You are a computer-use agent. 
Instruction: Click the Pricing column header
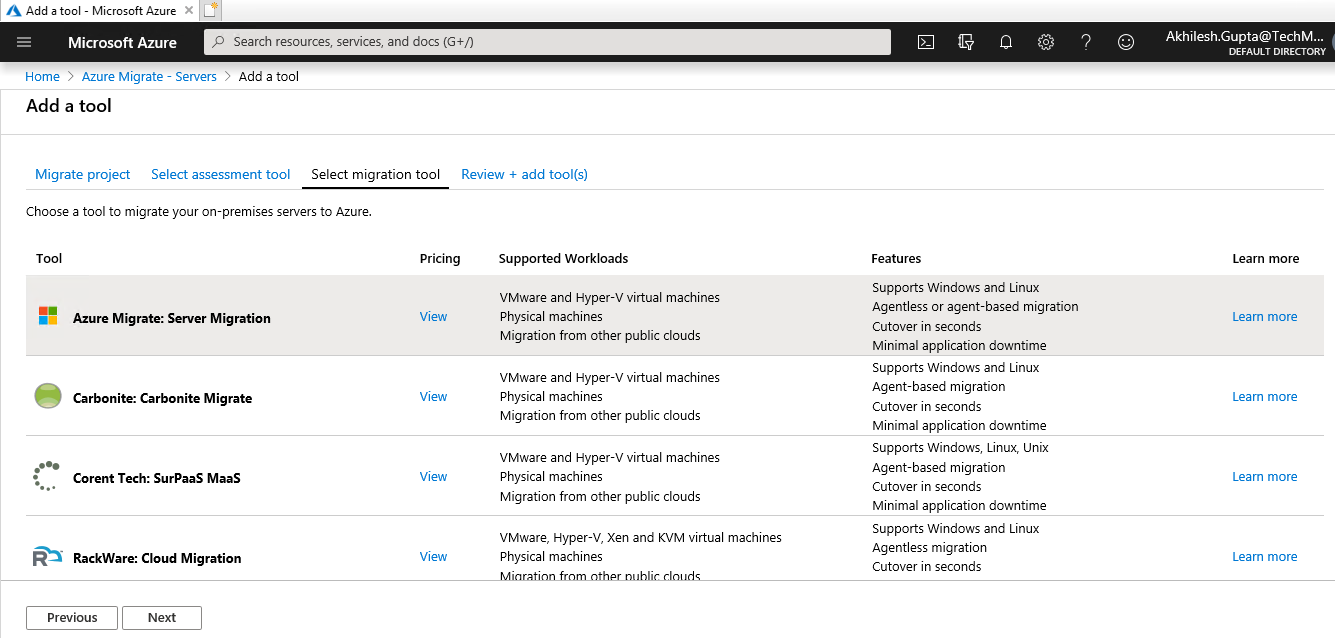(x=440, y=258)
